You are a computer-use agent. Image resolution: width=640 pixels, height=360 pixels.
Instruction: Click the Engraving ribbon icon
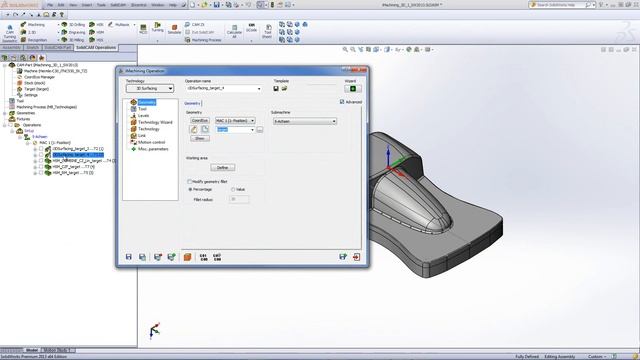73,32
